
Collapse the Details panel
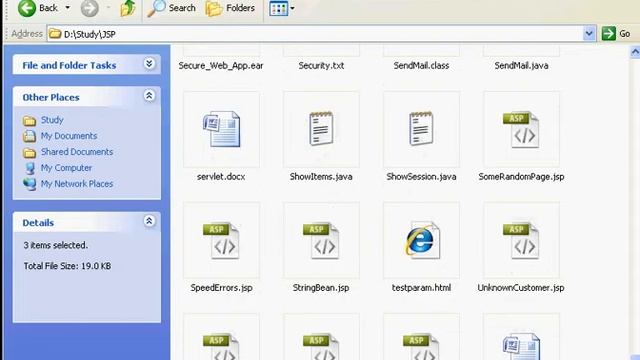[x=149, y=221]
